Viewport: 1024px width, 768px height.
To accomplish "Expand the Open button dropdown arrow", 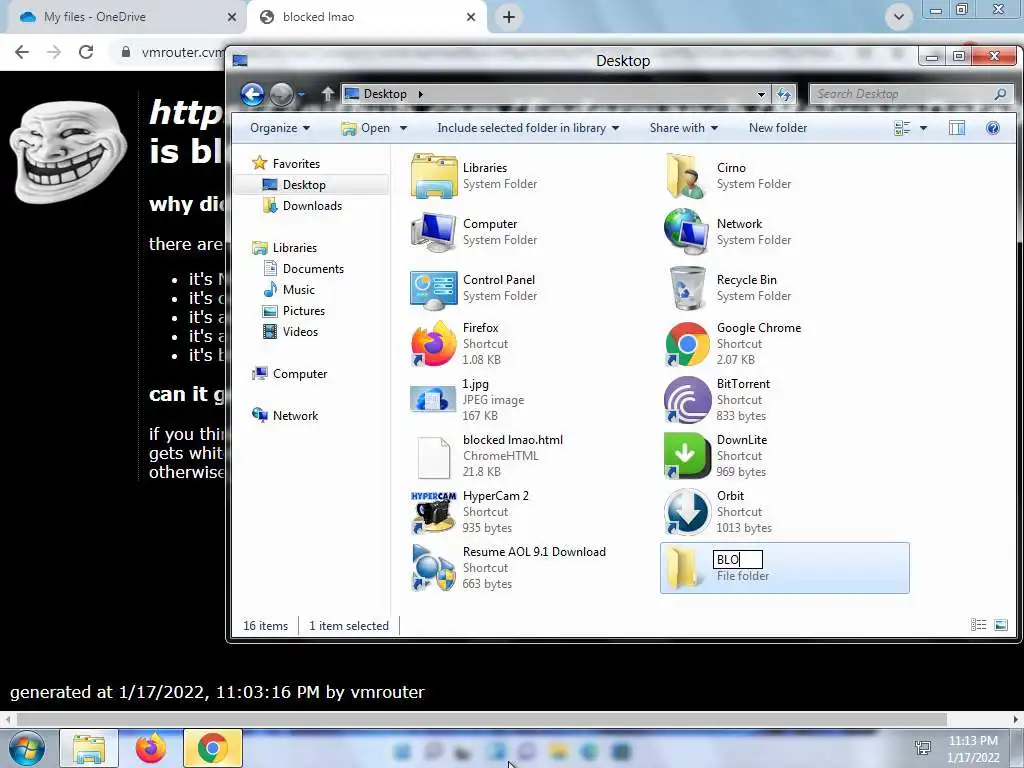I will click(x=403, y=128).
